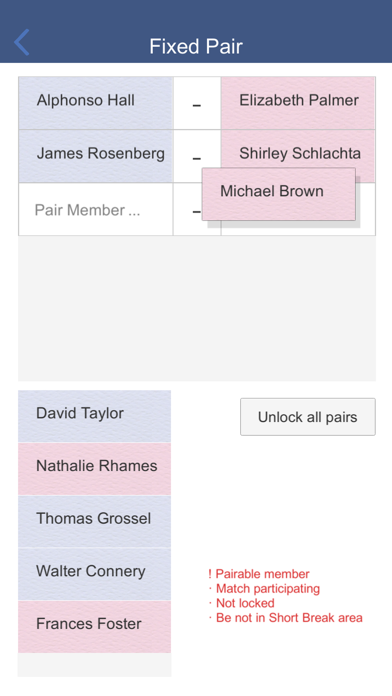Click the Unlock all pairs button
The height and width of the screenshot is (696, 392).
pos(308,417)
